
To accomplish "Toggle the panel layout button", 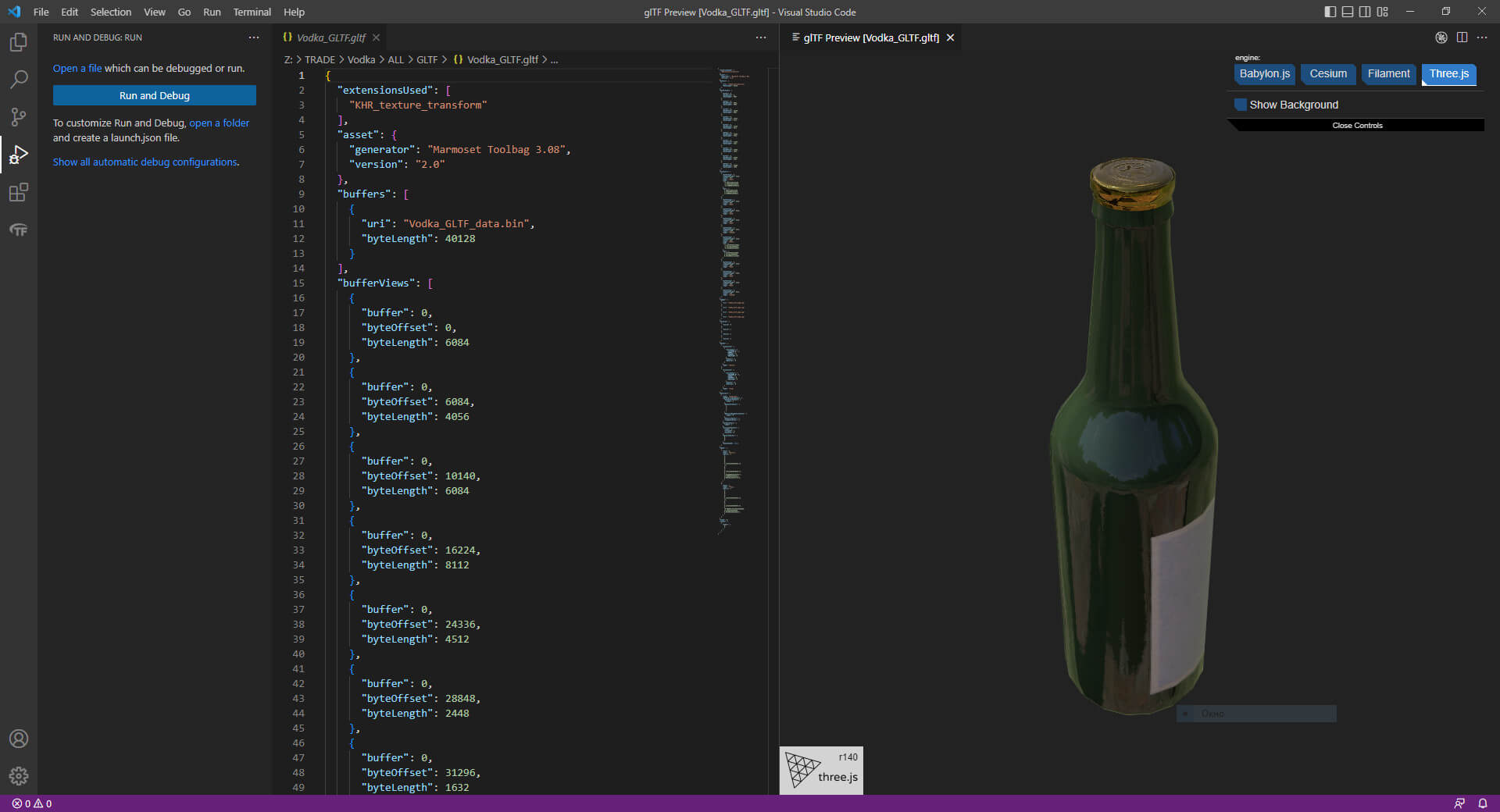I will (x=1348, y=12).
